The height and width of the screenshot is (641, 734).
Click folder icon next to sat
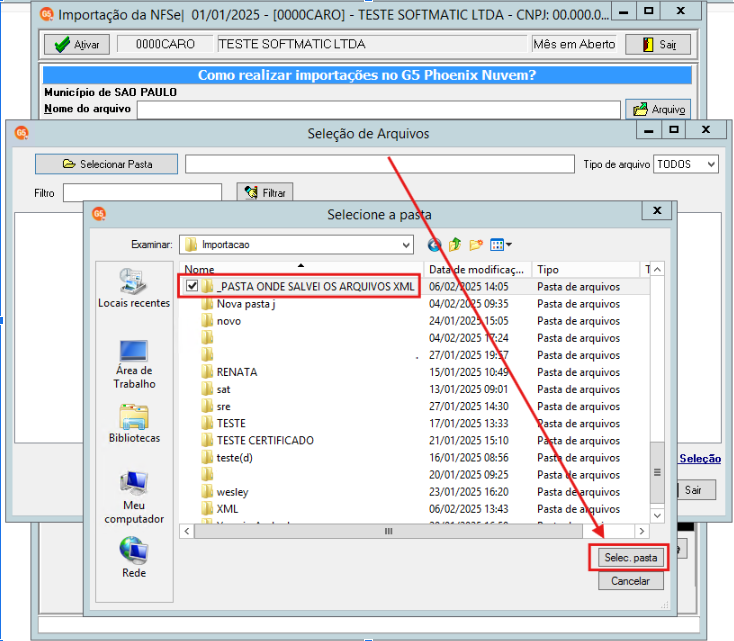coord(207,390)
